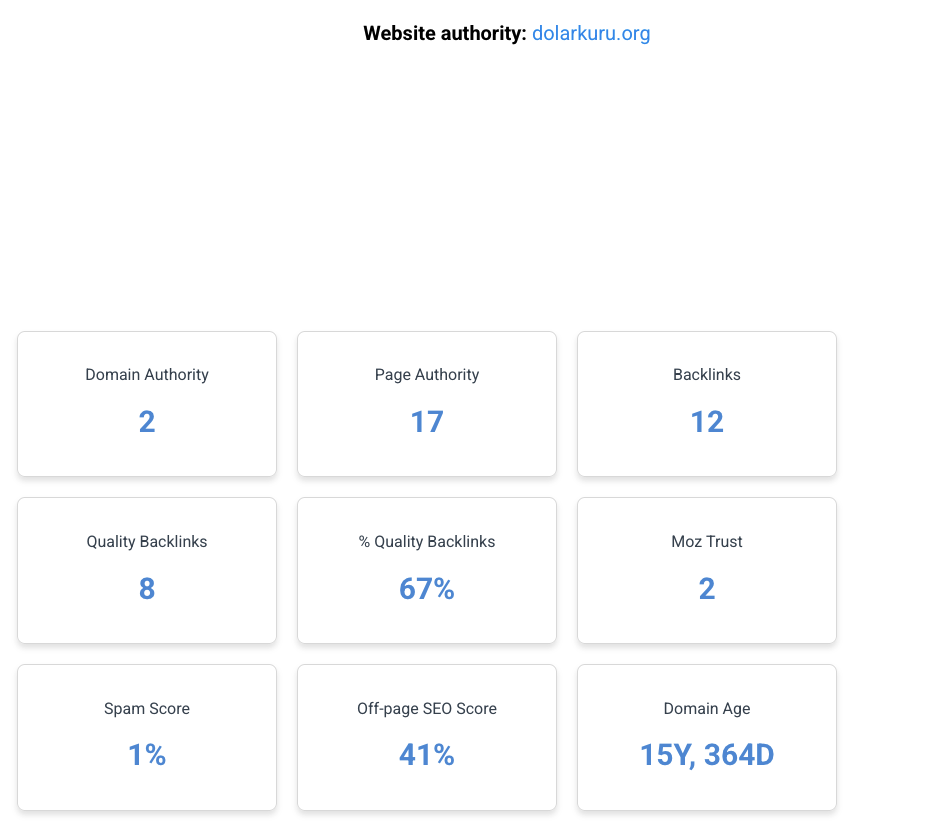This screenshot has height=839, width=936.
Task: Click the Domain Authority card
Action: click(x=147, y=404)
